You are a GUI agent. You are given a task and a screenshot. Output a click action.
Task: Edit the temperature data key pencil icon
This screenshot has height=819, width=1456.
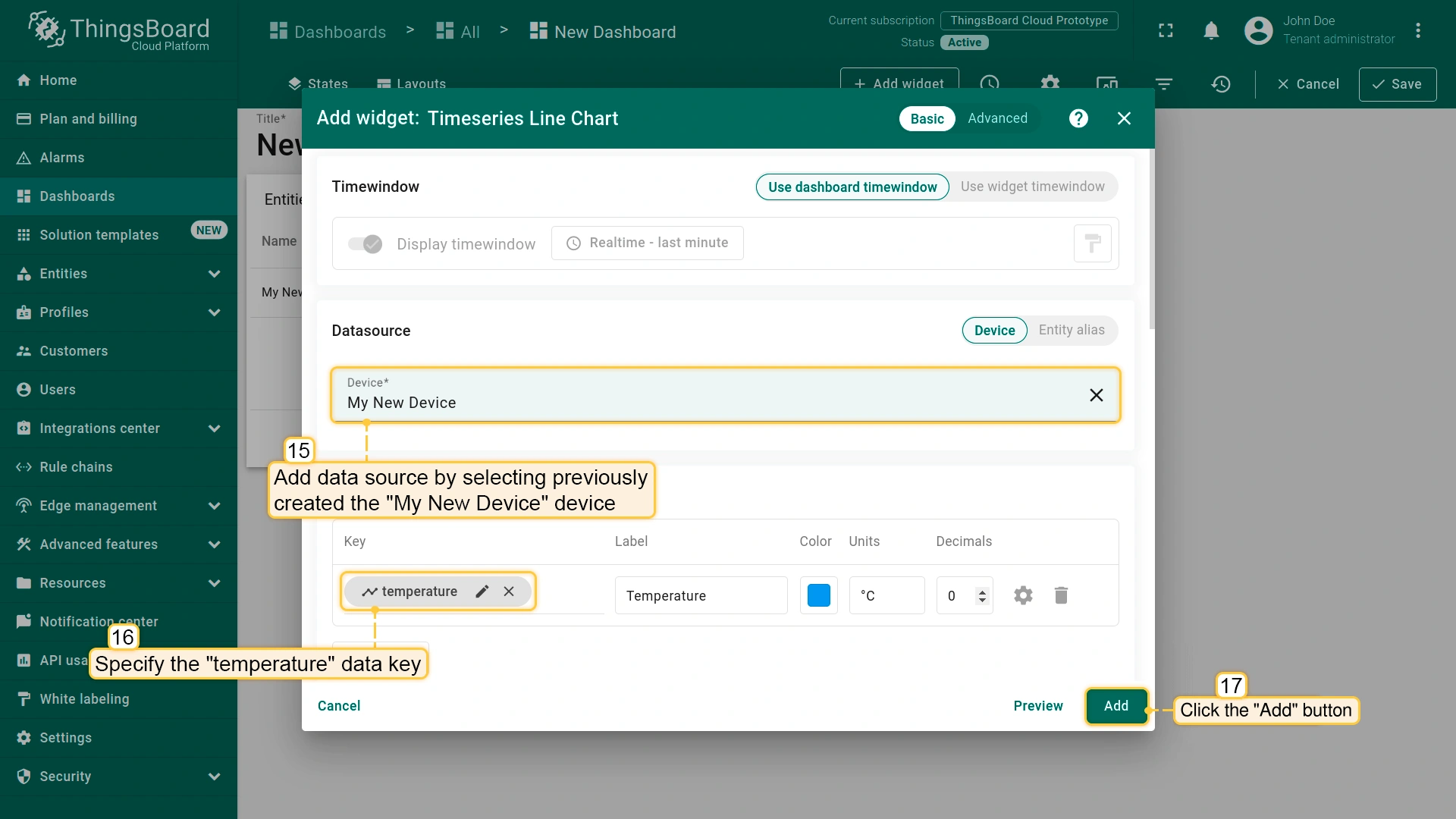click(x=482, y=591)
